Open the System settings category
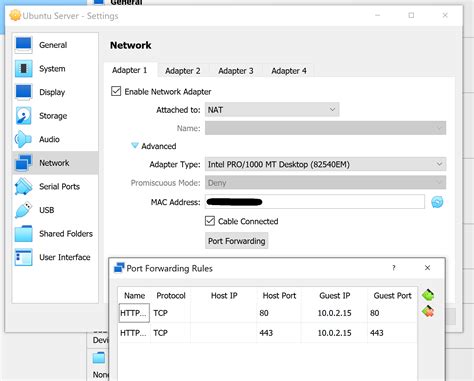474x381 pixels. [55, 69]
